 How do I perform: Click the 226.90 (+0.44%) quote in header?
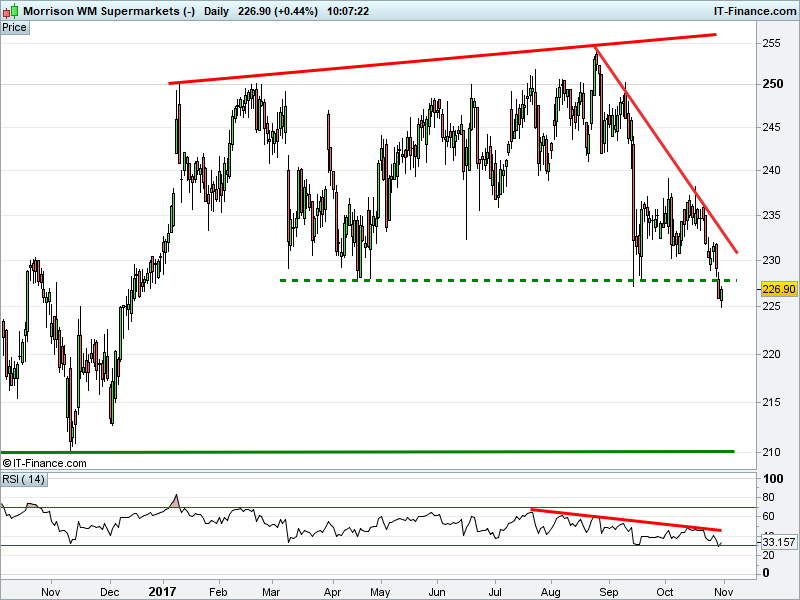coord(278,11)
